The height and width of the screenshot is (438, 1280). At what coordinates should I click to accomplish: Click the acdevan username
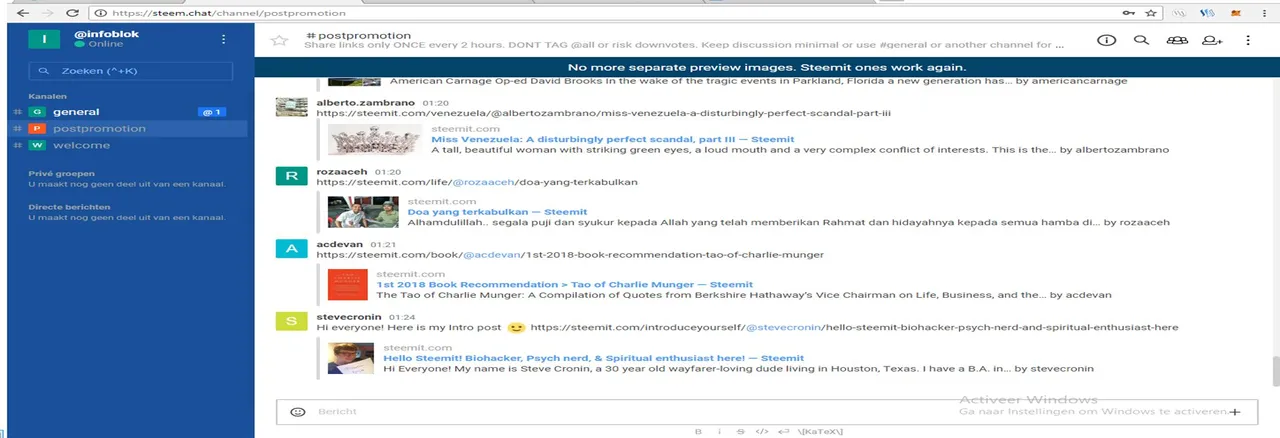coord(340,244)
